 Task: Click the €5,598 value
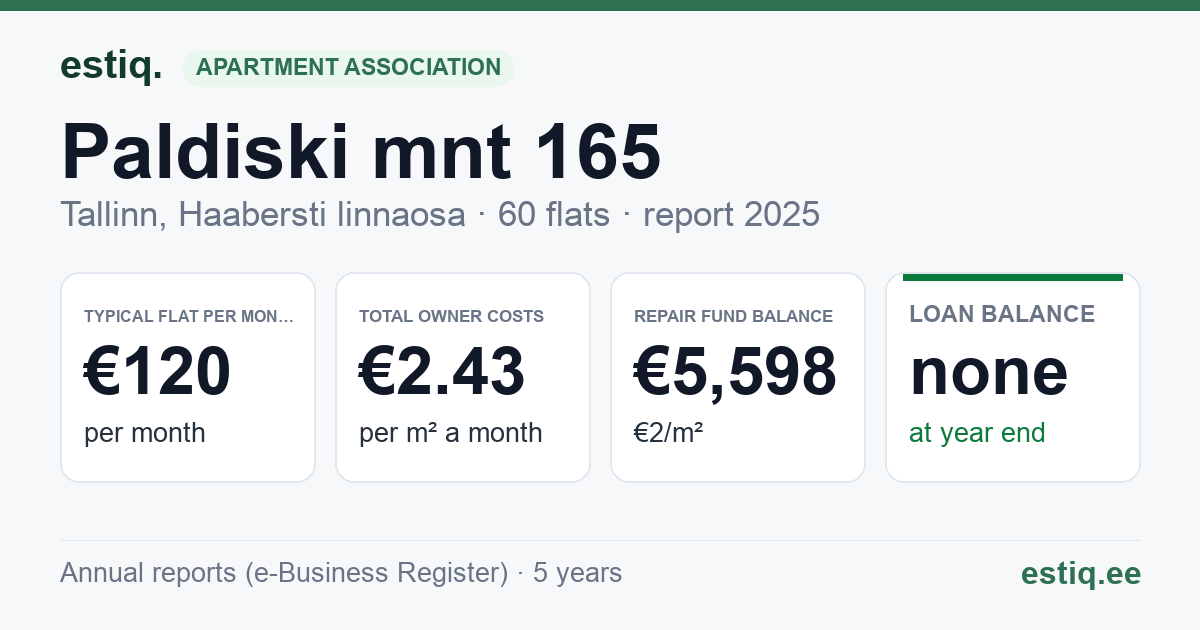pyautogui.click(x=736, y=371)
